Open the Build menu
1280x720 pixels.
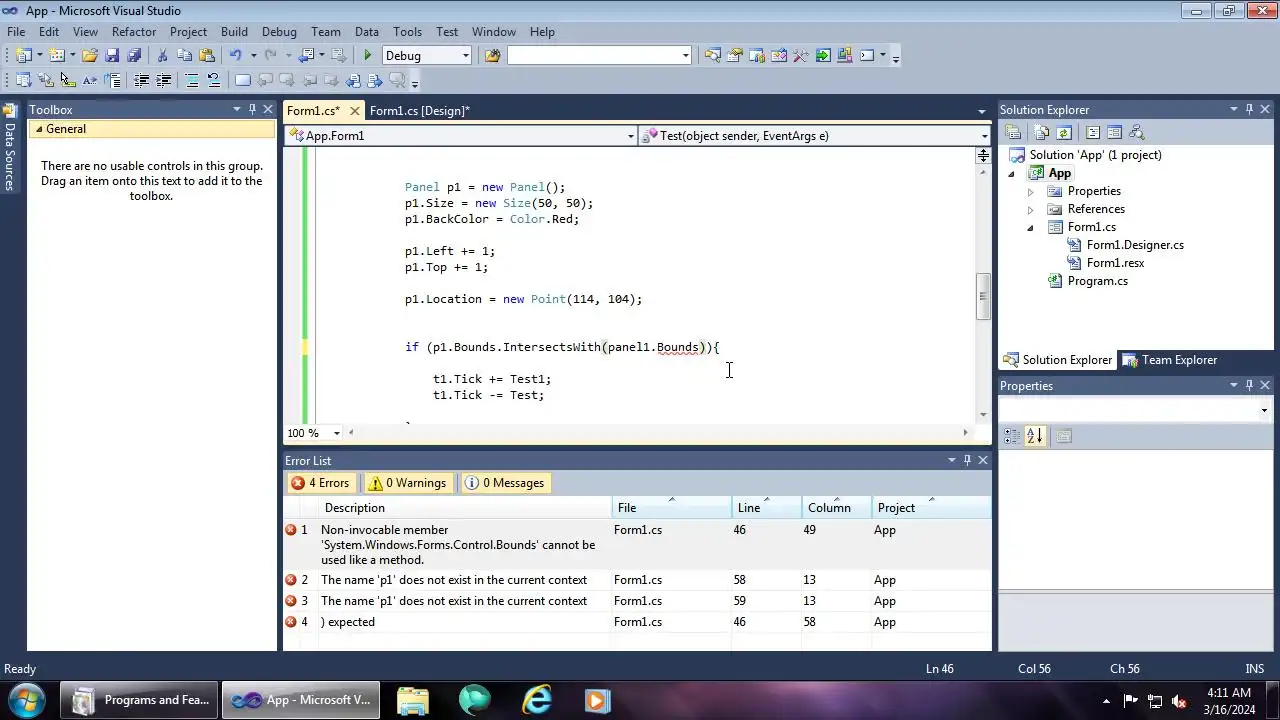[x=234, y=32]
